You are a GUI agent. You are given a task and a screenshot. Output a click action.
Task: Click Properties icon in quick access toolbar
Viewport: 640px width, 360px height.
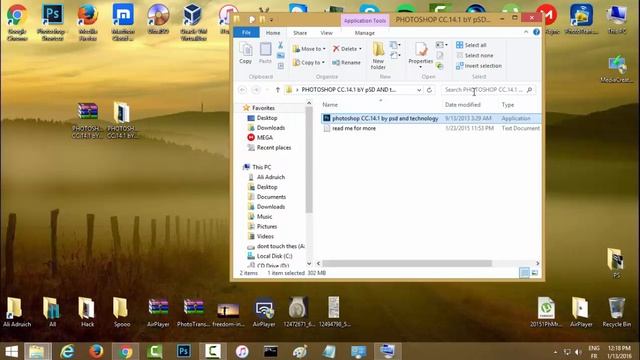coord(252,19)
